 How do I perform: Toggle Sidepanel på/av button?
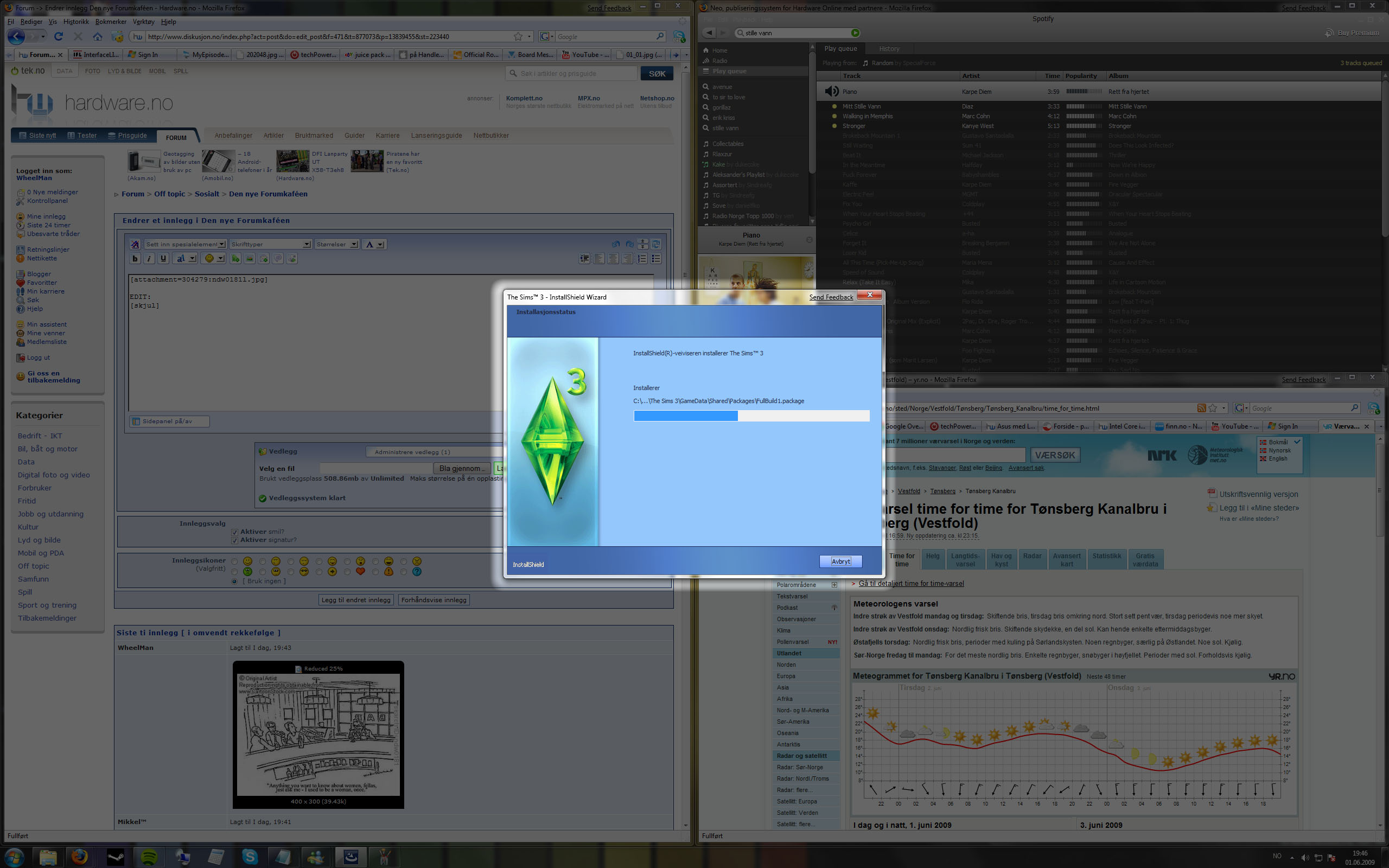[169, 422]
